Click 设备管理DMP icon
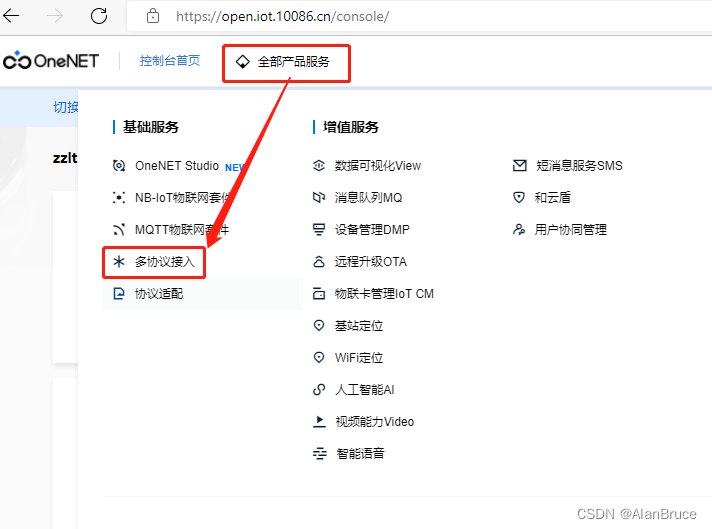Image resolution: width=712 pixels, height=529 pixels. 319,230
